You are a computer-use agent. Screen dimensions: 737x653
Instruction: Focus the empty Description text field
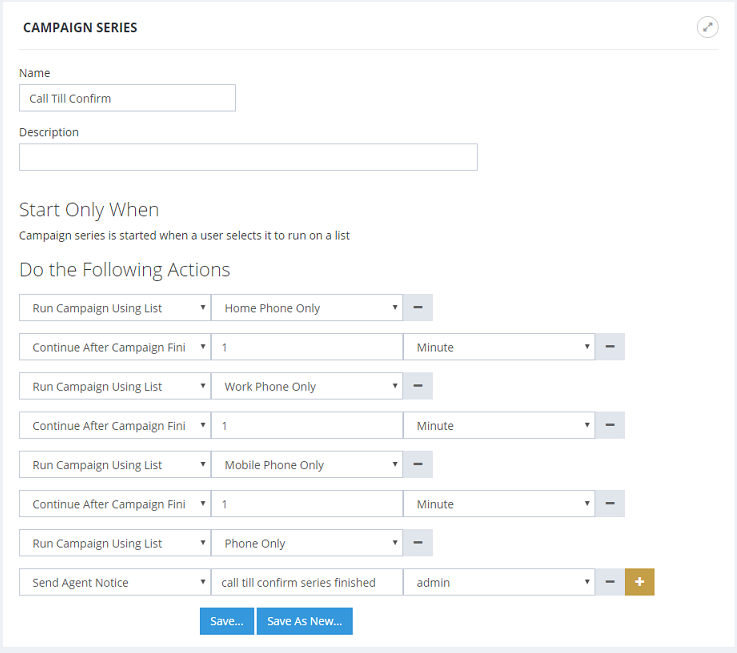248,157
